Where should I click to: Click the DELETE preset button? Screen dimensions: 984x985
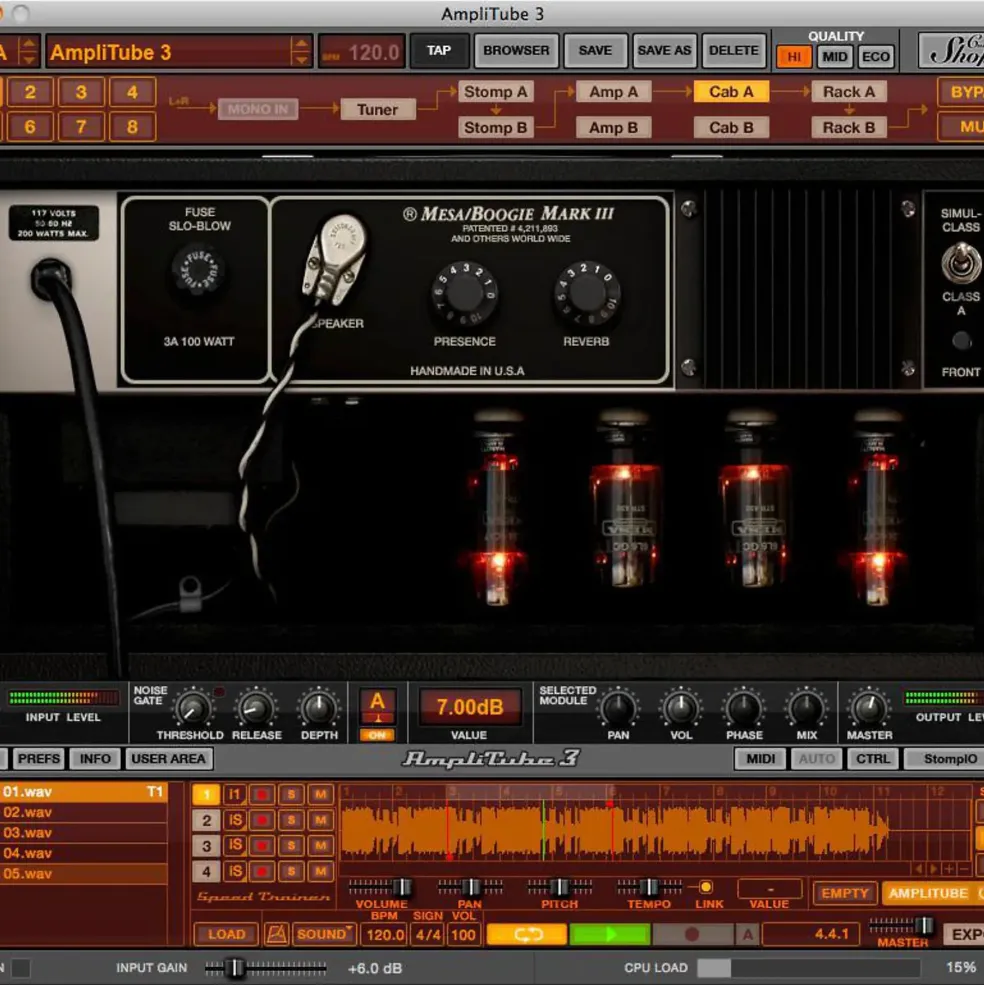(733, 50)
